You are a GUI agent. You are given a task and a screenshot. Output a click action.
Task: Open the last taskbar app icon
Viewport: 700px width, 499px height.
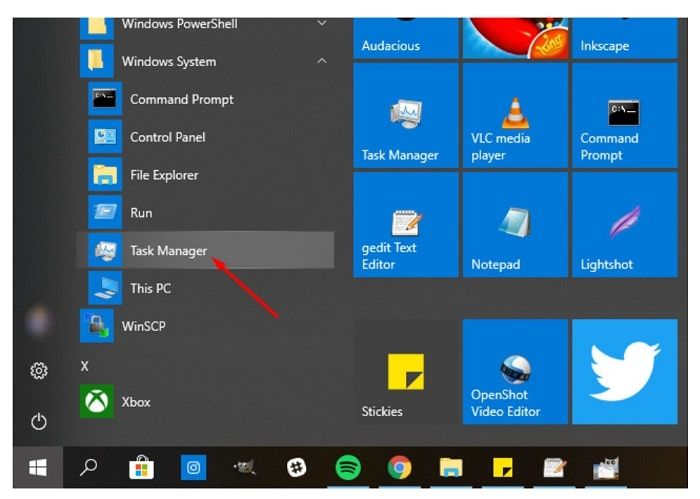click(x=606, y=468)
